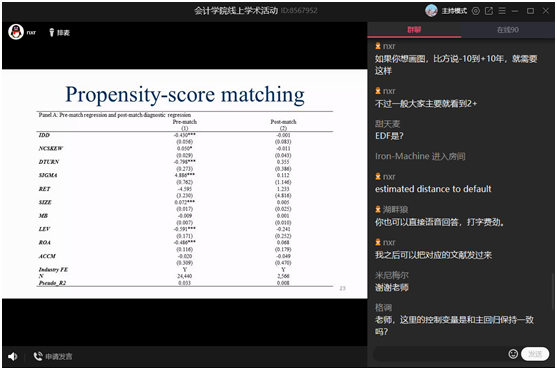The height and width of the screenshot is (370, 557).
Task: Click the host's profile avatar in title bar
Action: click(431, 11)
